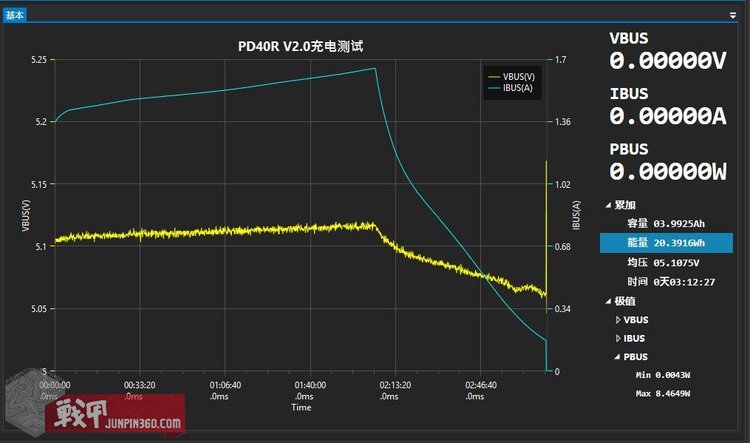Screen dimensions: 750x443
Task: Click the 01:06:40 time axis label
Action: point(225,385)
